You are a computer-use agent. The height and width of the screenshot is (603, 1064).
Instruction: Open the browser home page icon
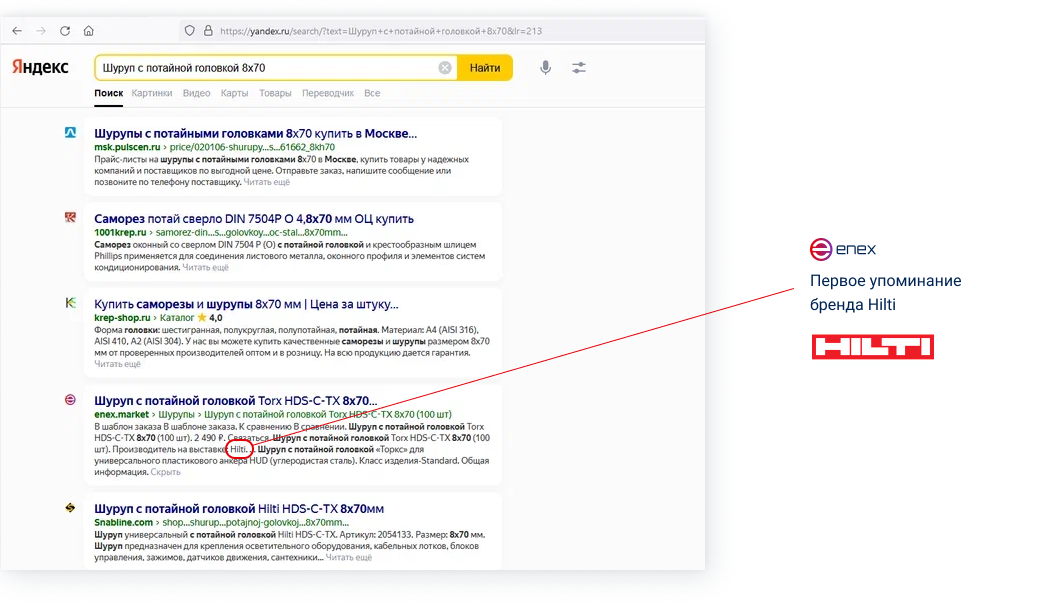point(88,31)
